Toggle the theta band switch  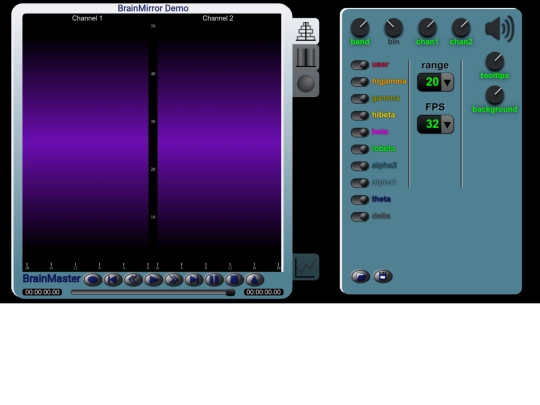(360, 199)
